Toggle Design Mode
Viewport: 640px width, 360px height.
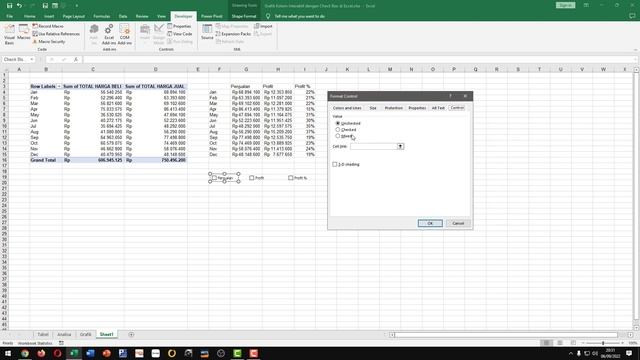point(159,34)
